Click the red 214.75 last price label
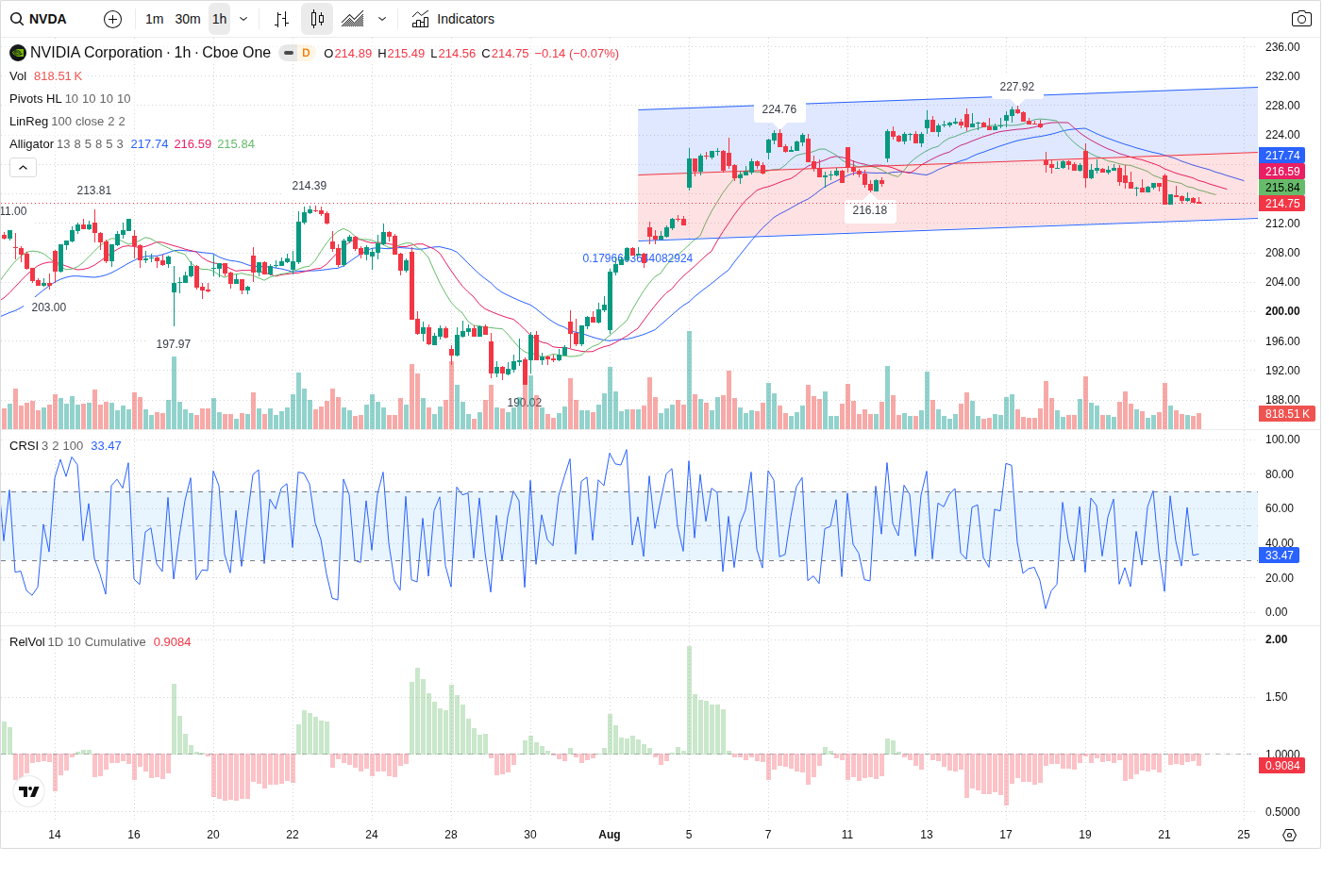The image size is (1340, 896). [1282, 204]
